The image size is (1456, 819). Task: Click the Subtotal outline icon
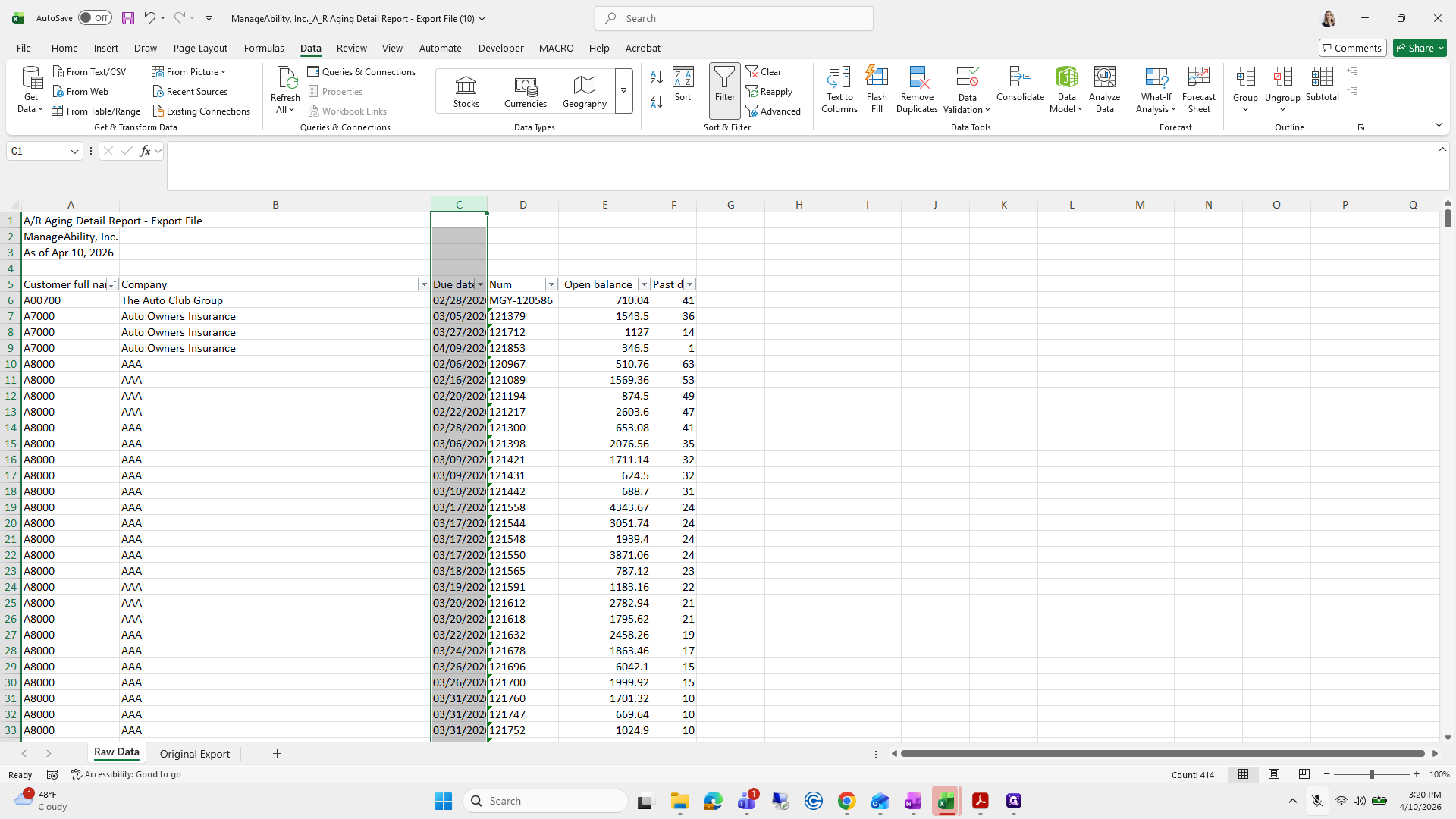tap(1322, 84)
